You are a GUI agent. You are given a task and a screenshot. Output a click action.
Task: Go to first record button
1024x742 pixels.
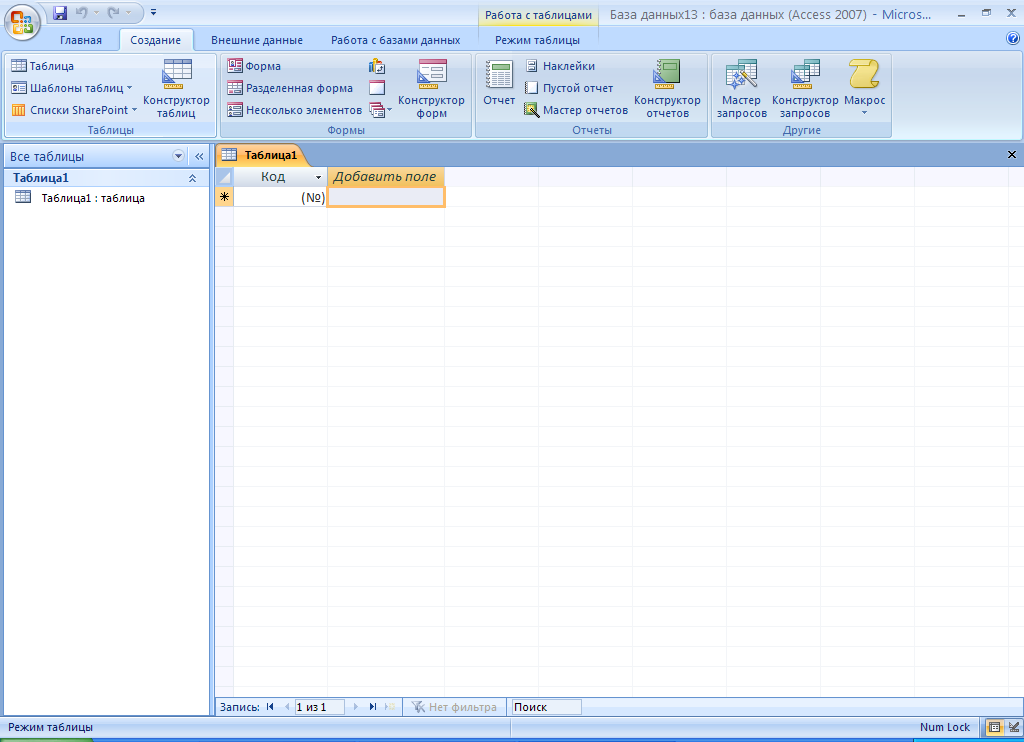tap(270, 707)
